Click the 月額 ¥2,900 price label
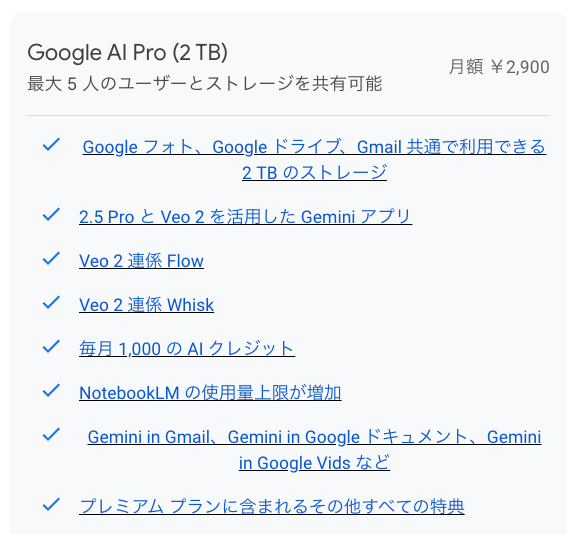The height and width of the screenshot is (534, 587). point(499,67)
